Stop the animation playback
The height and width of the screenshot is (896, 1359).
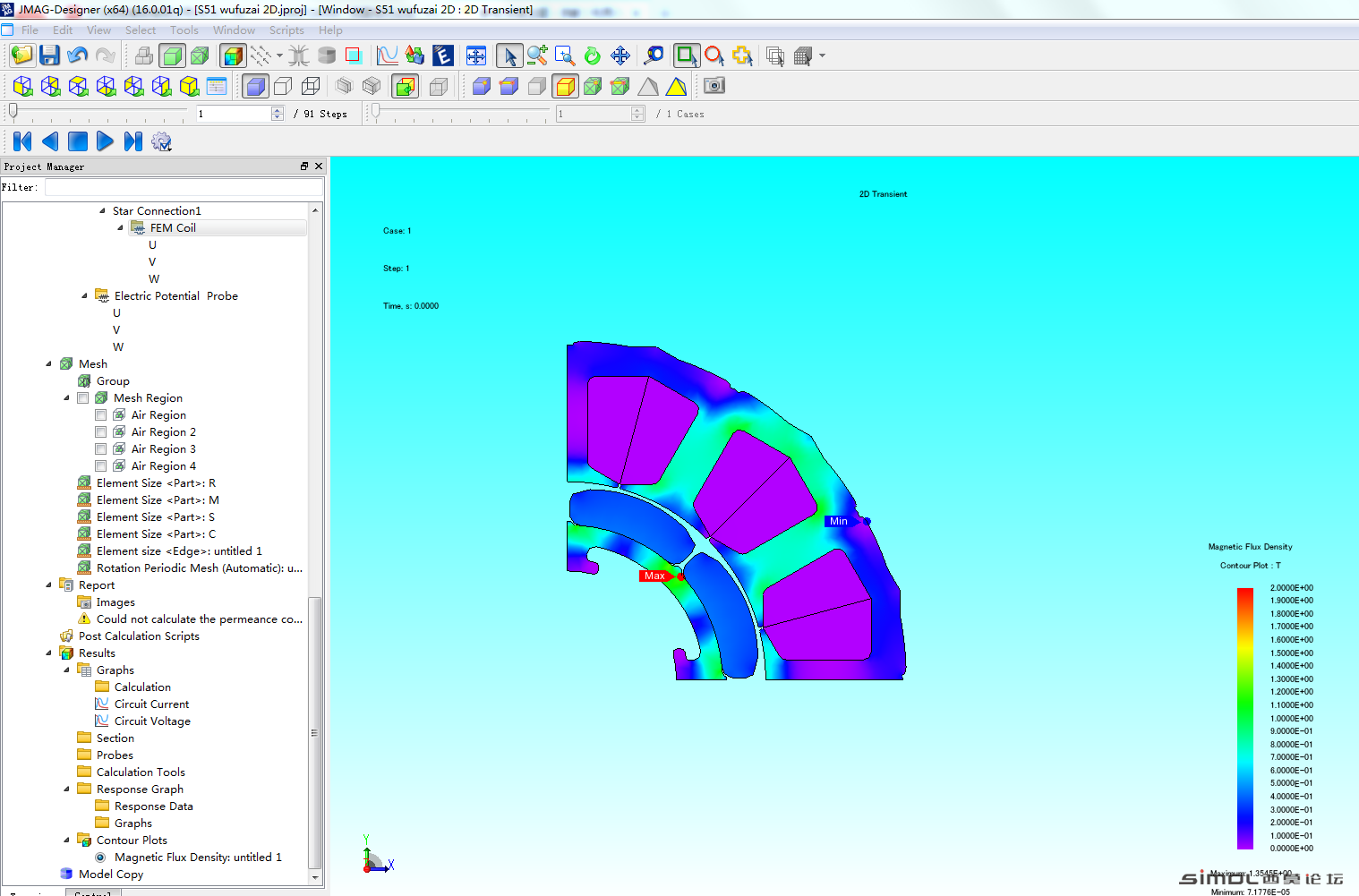(78, 141)
